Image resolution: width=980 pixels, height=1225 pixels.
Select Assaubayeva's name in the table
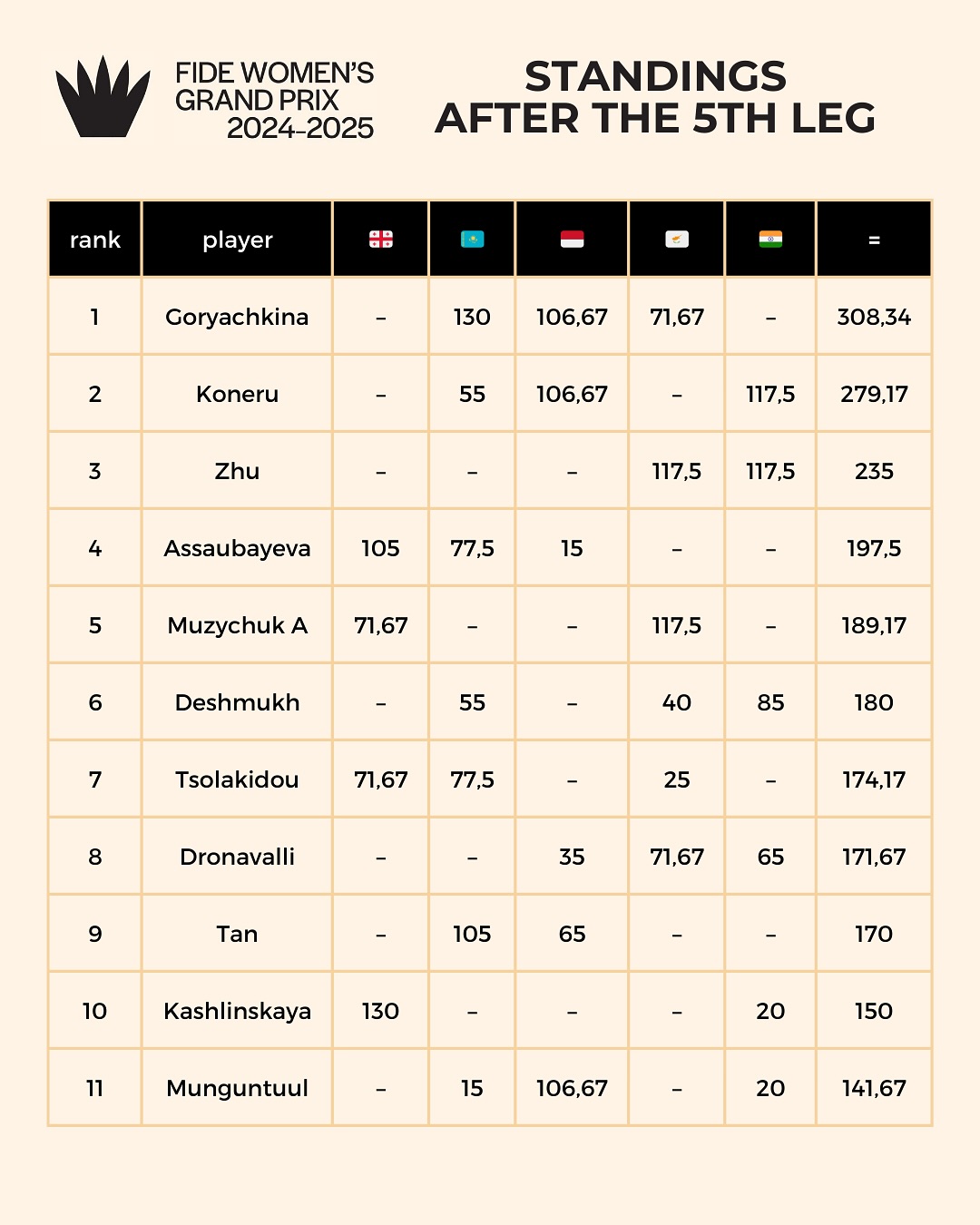click(x=237, y=548)
